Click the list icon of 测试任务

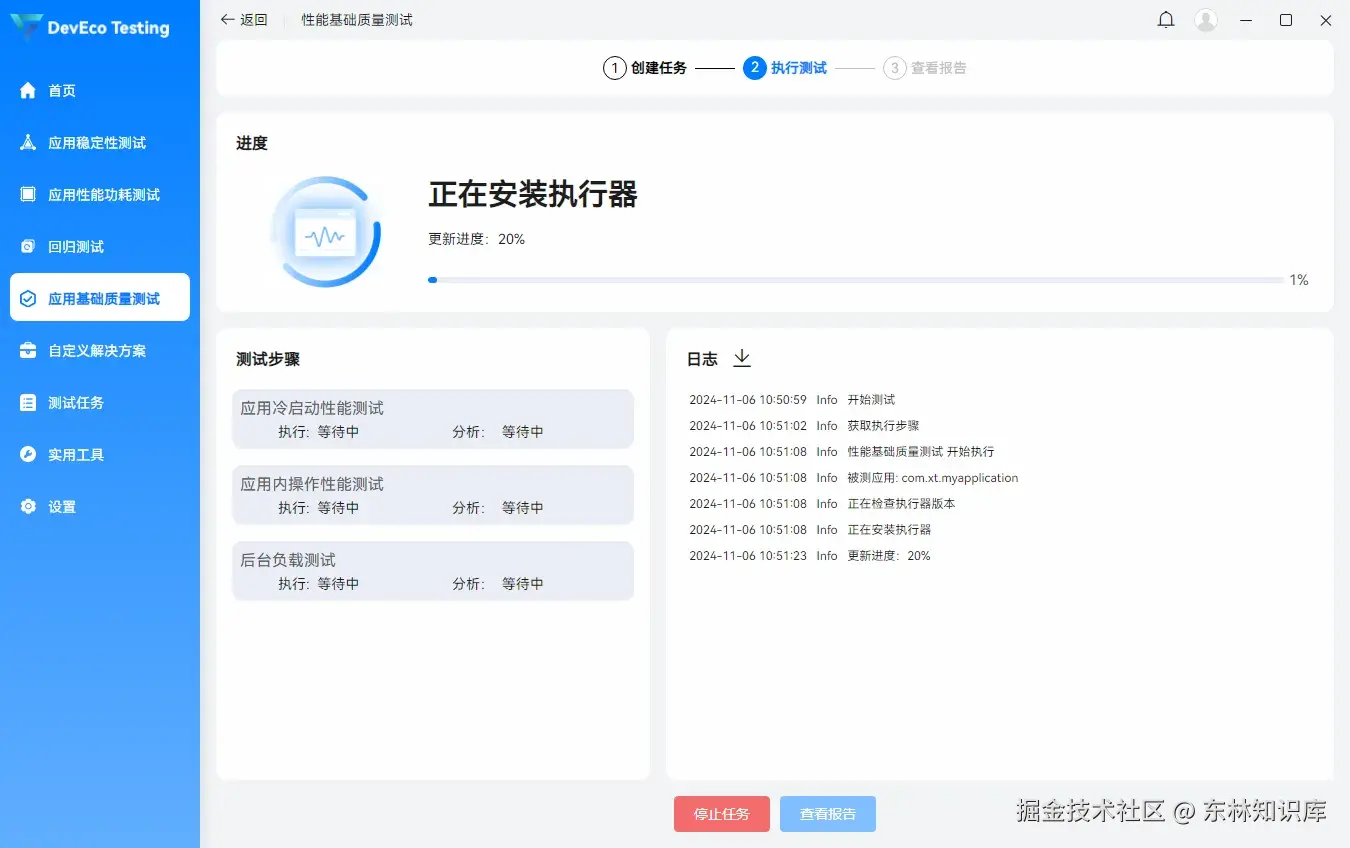coord(28,403)
